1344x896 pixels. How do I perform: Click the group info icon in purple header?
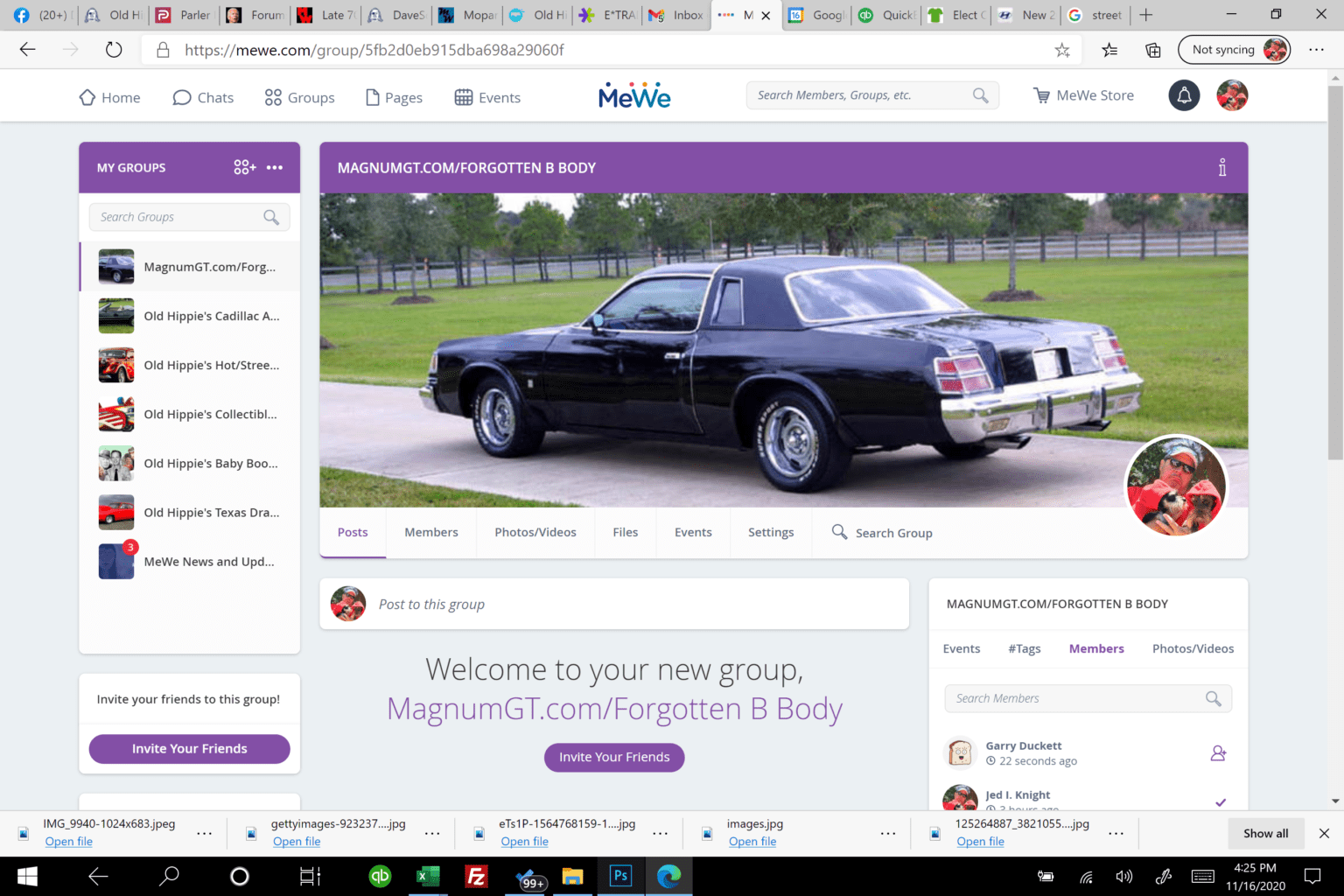[x=1222, y=167]
